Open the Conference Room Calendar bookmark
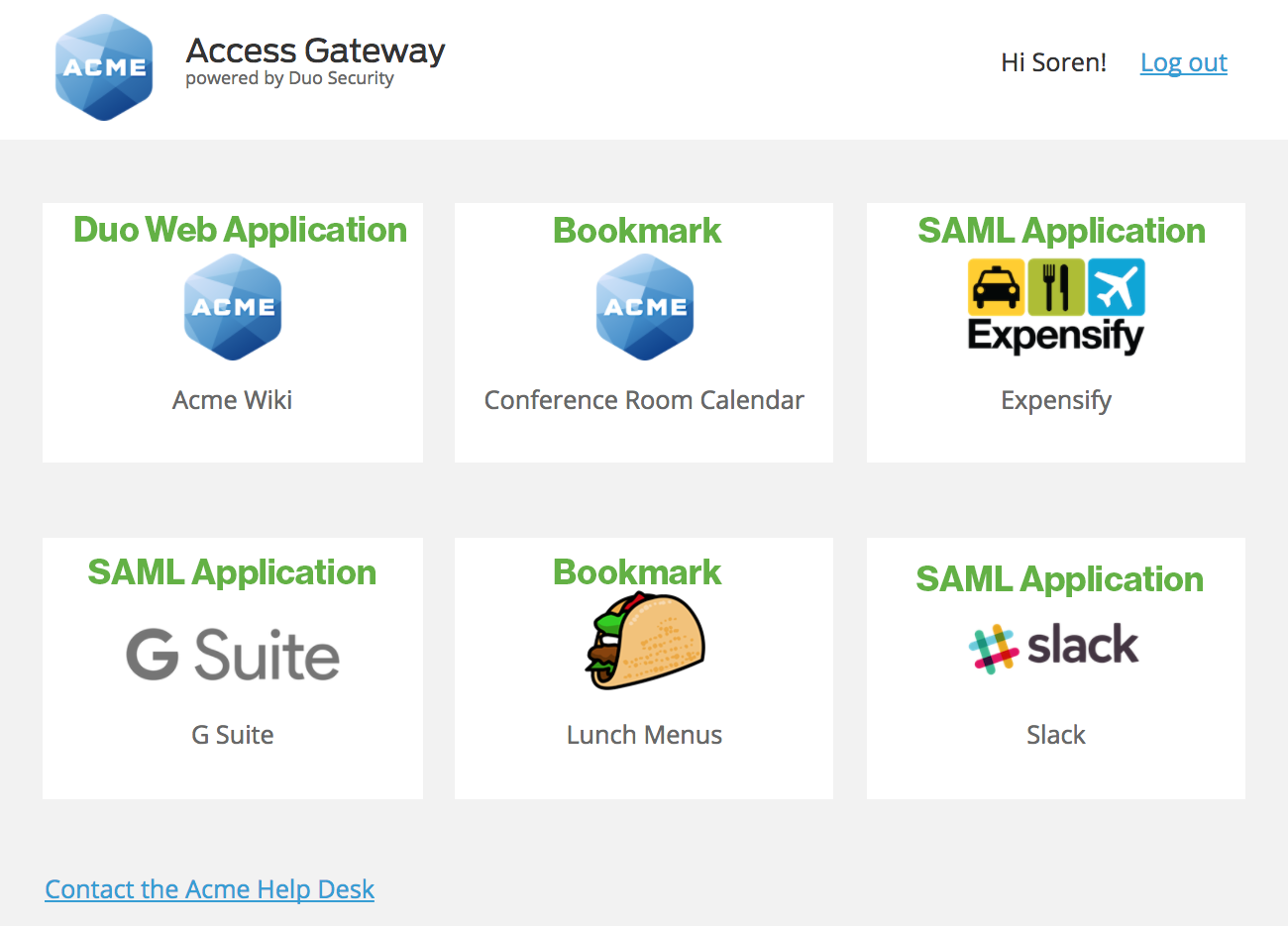 (x=644, y=399)
